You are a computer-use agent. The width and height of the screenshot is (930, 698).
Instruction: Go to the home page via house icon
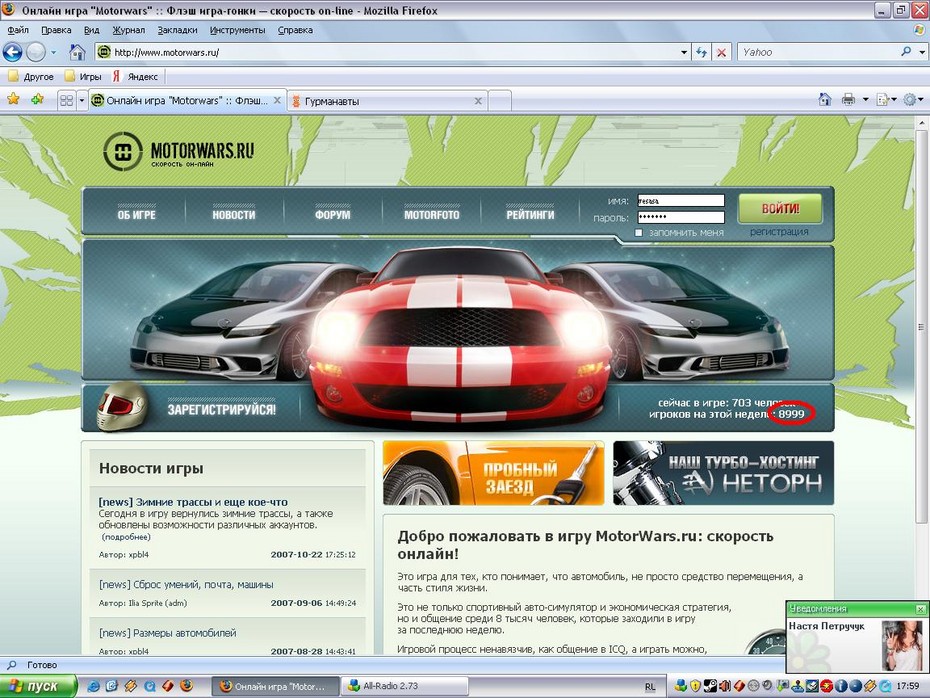(x=77, y=52)
